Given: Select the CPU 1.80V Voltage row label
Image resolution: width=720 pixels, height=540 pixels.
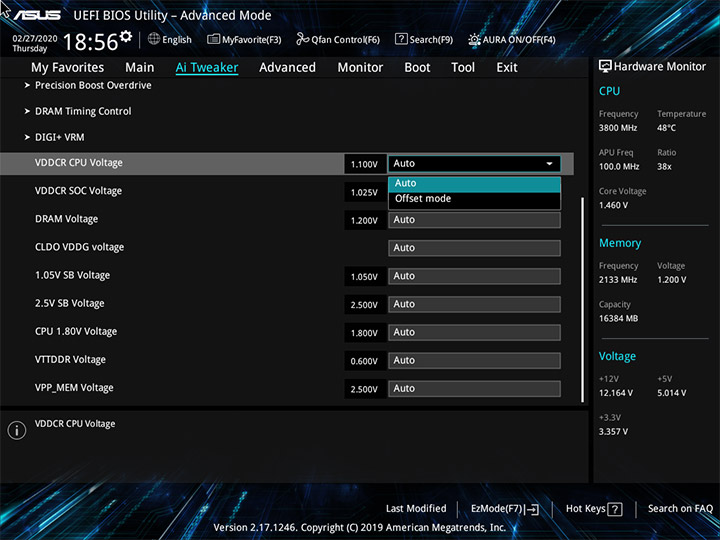Looking at the screenshot, I should 76,332.
